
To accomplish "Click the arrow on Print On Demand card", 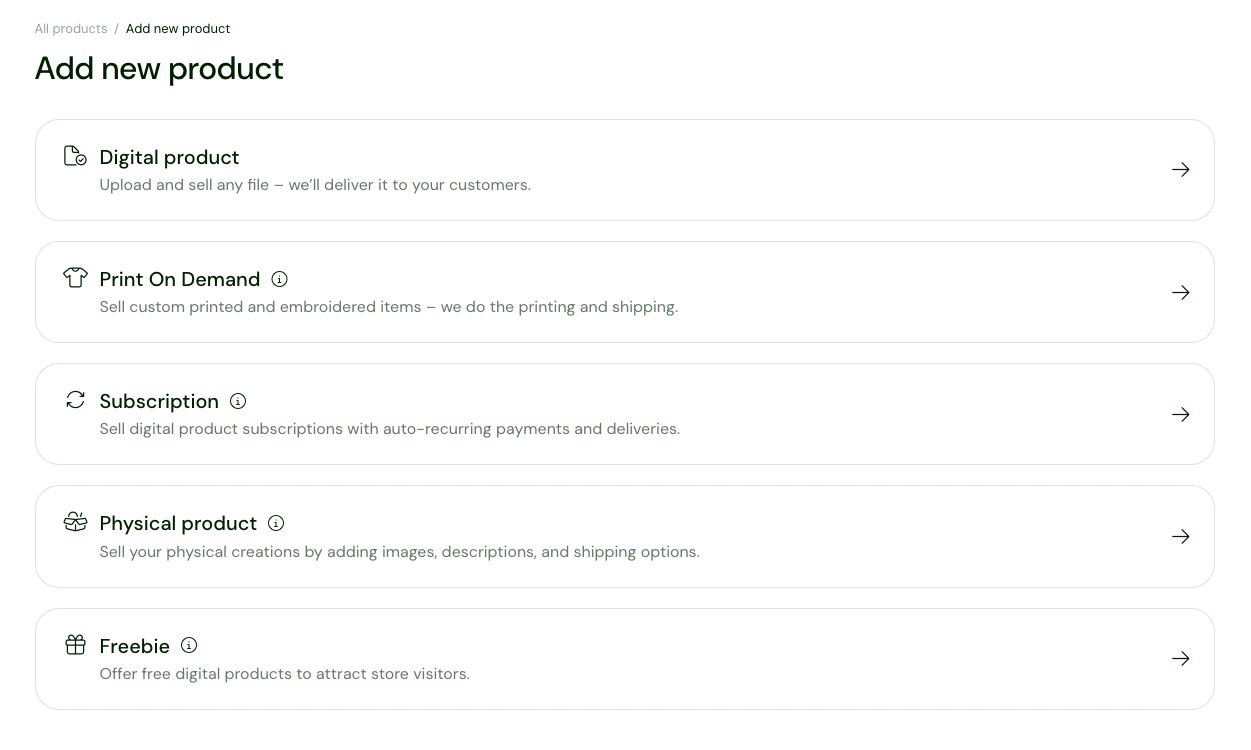I will click(x=1181, y=292).
